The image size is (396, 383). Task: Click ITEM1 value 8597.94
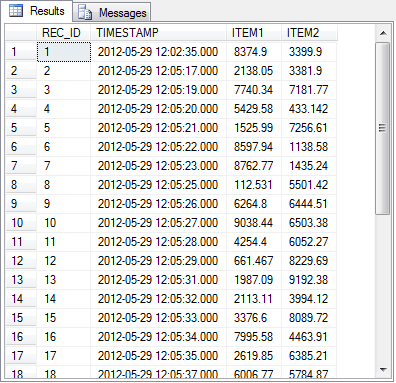coord(253,147)
